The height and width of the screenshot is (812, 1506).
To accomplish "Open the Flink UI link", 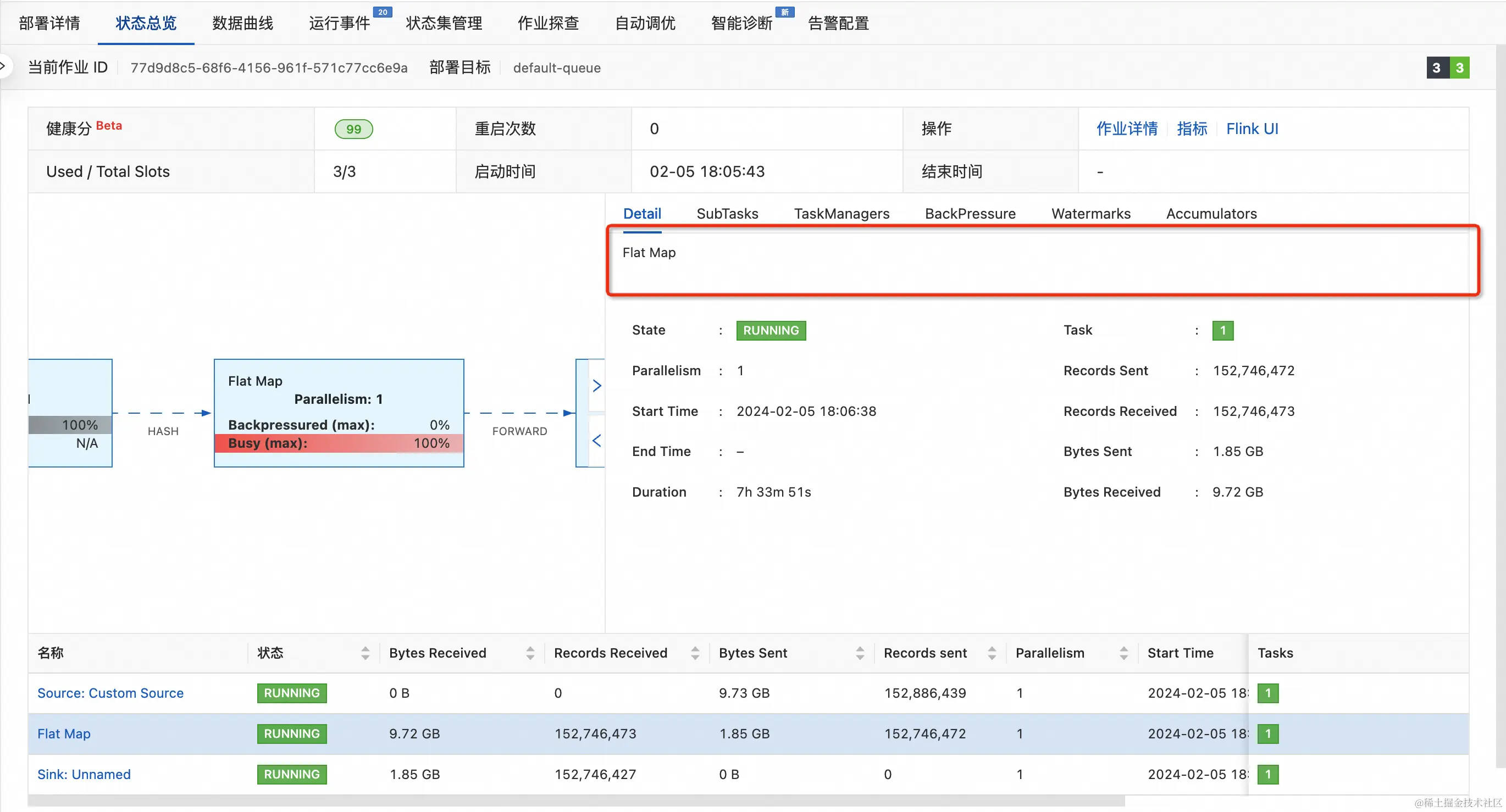I will tap(1252, 129).
